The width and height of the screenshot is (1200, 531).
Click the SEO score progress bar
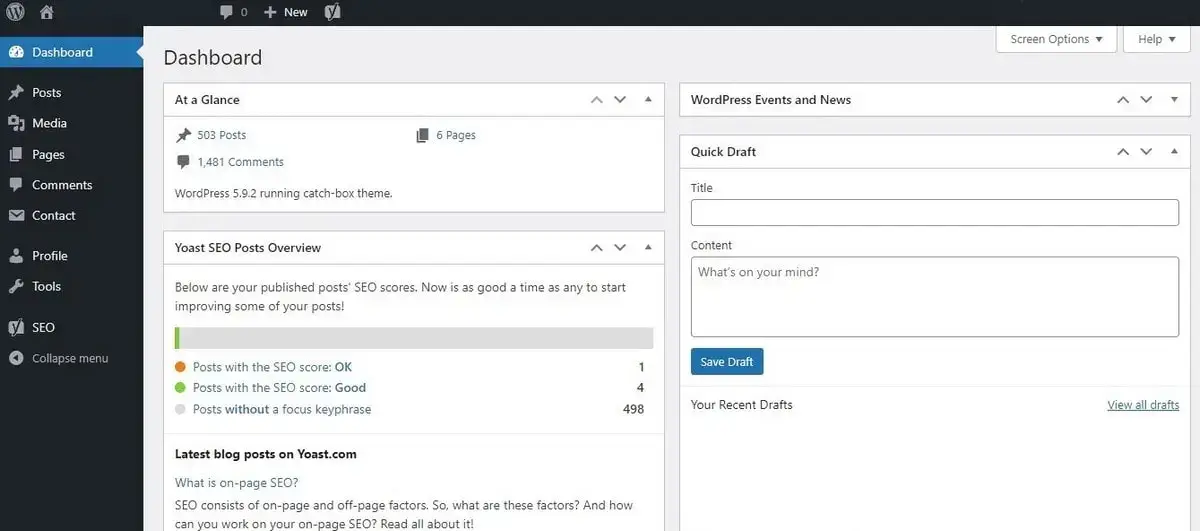point(414,338)
